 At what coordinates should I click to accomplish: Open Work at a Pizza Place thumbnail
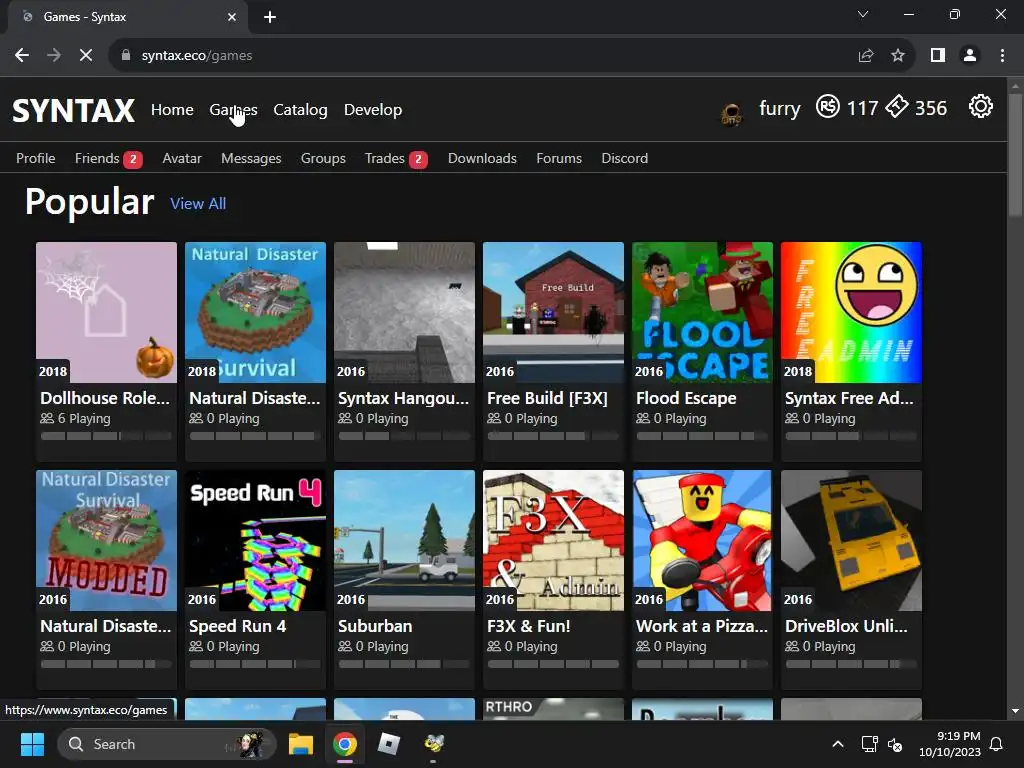[702, 540]
